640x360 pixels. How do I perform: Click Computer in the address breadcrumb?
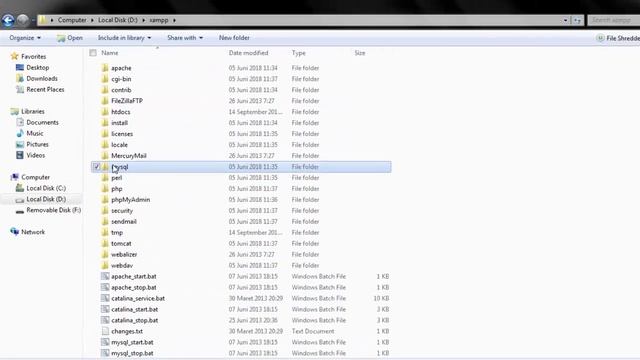(72, 20)
